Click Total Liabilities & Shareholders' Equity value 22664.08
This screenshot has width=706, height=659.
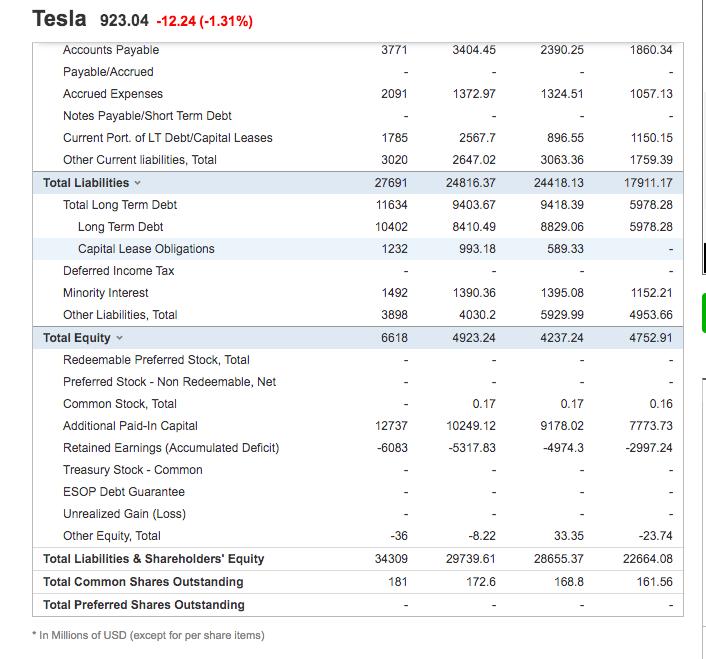(x=647, y=559)
